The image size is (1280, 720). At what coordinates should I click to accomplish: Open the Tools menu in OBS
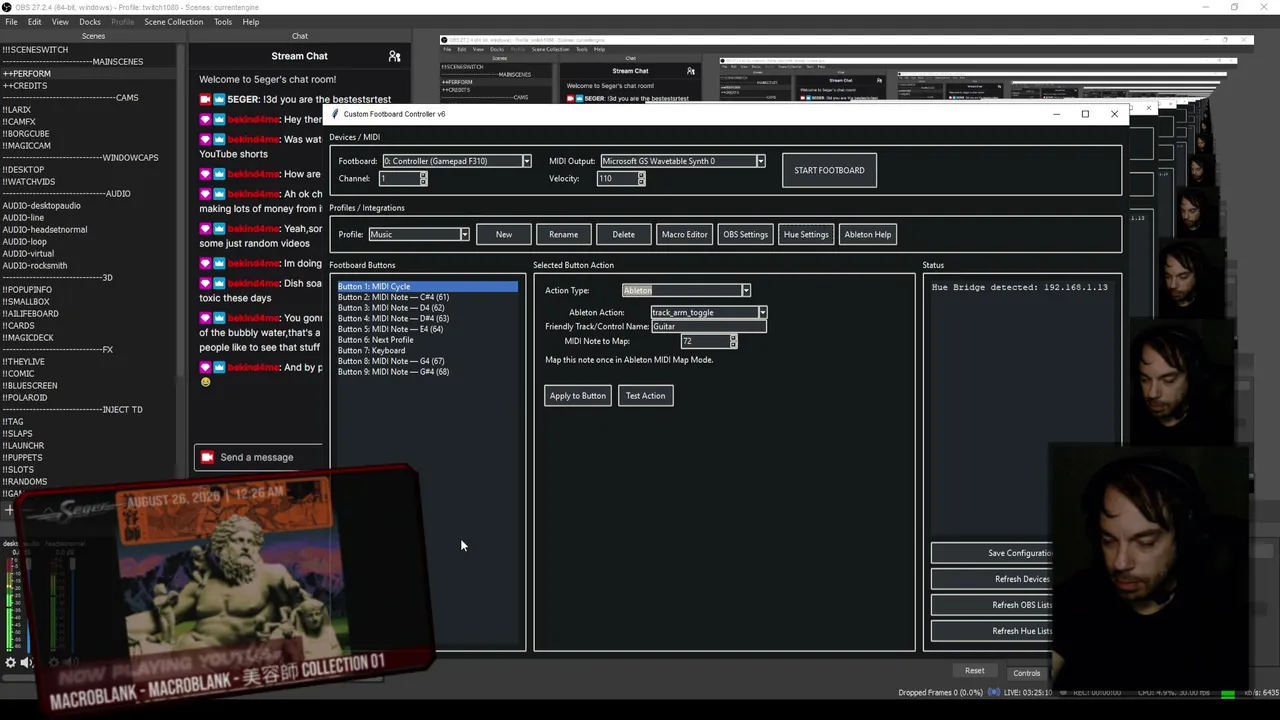click(x=223, y=22)
